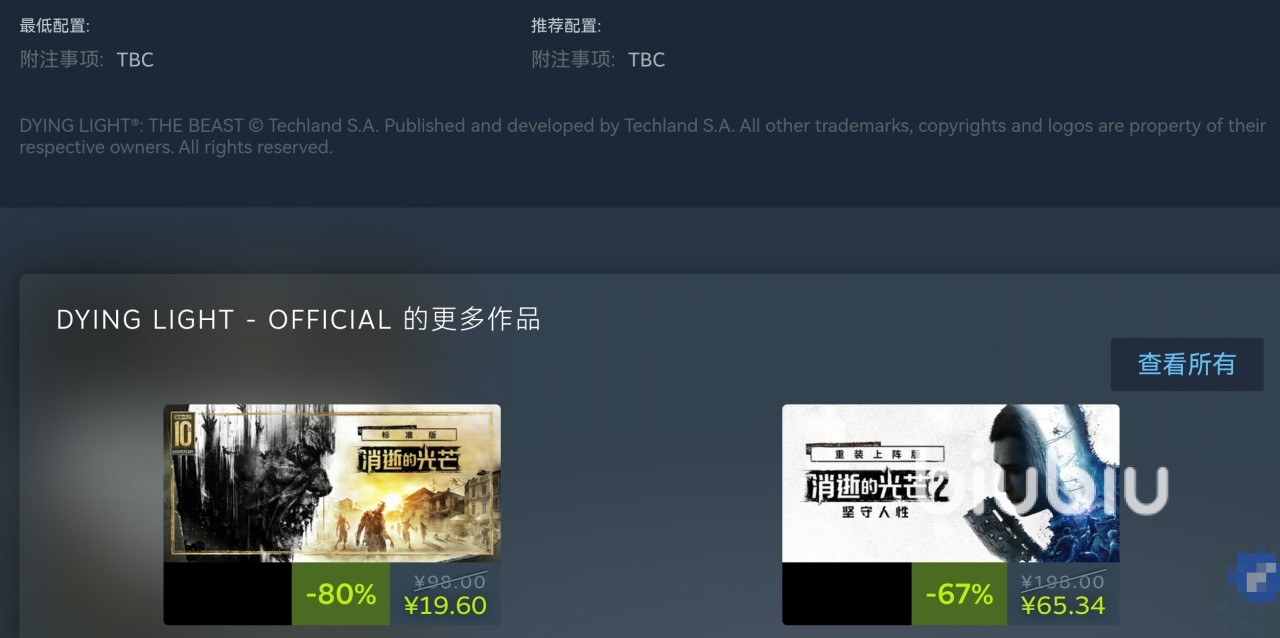Click the black box beside the -67% badge
This screenshot has width=1280, height=638.
coord(846,594)
